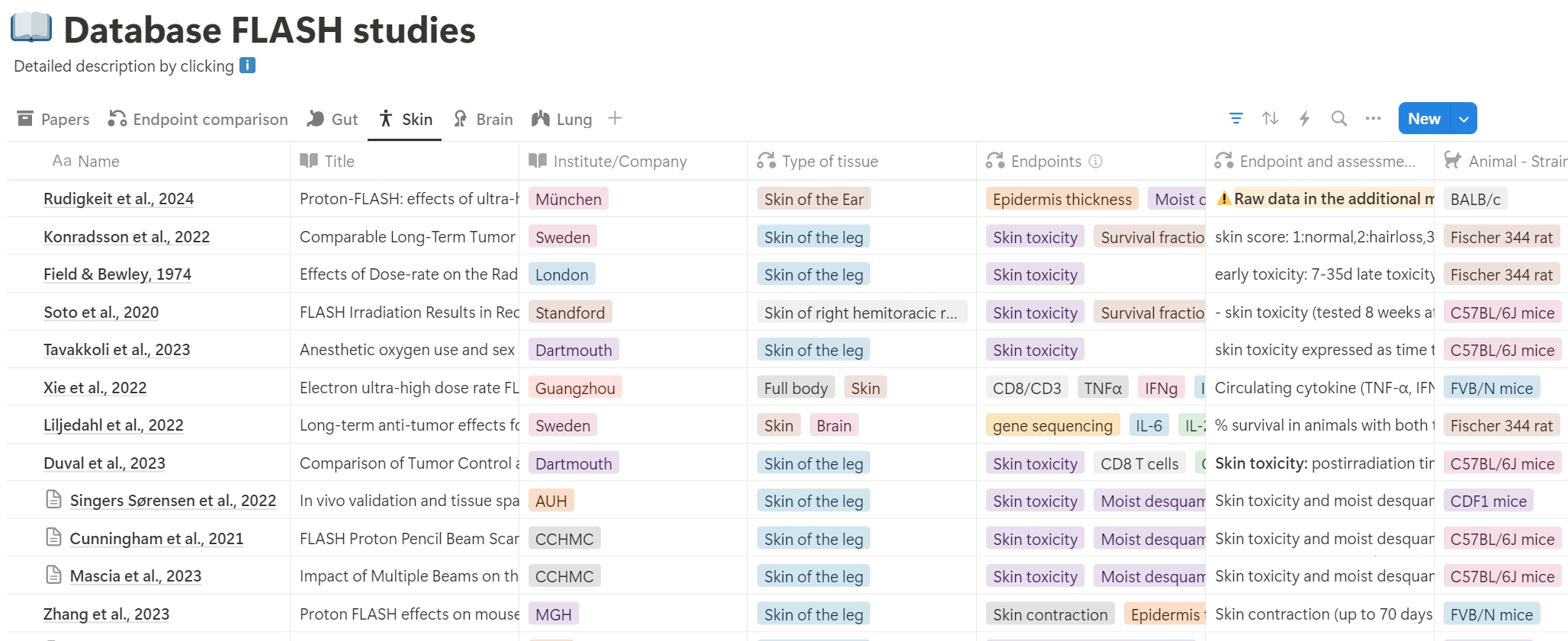Open the Rudigkeit et al., 2024 entry
Viewport: 1568px width, 641px height.
point(118,199)
